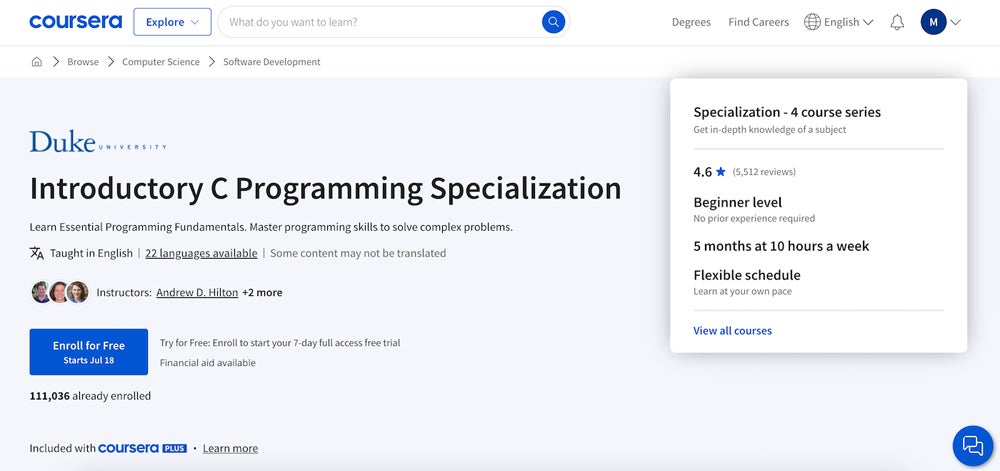Image resolution: width=1000 pixels, height=471 pixels.
Task: Expand the profile menu chevron
Action: tap(955, 22)
